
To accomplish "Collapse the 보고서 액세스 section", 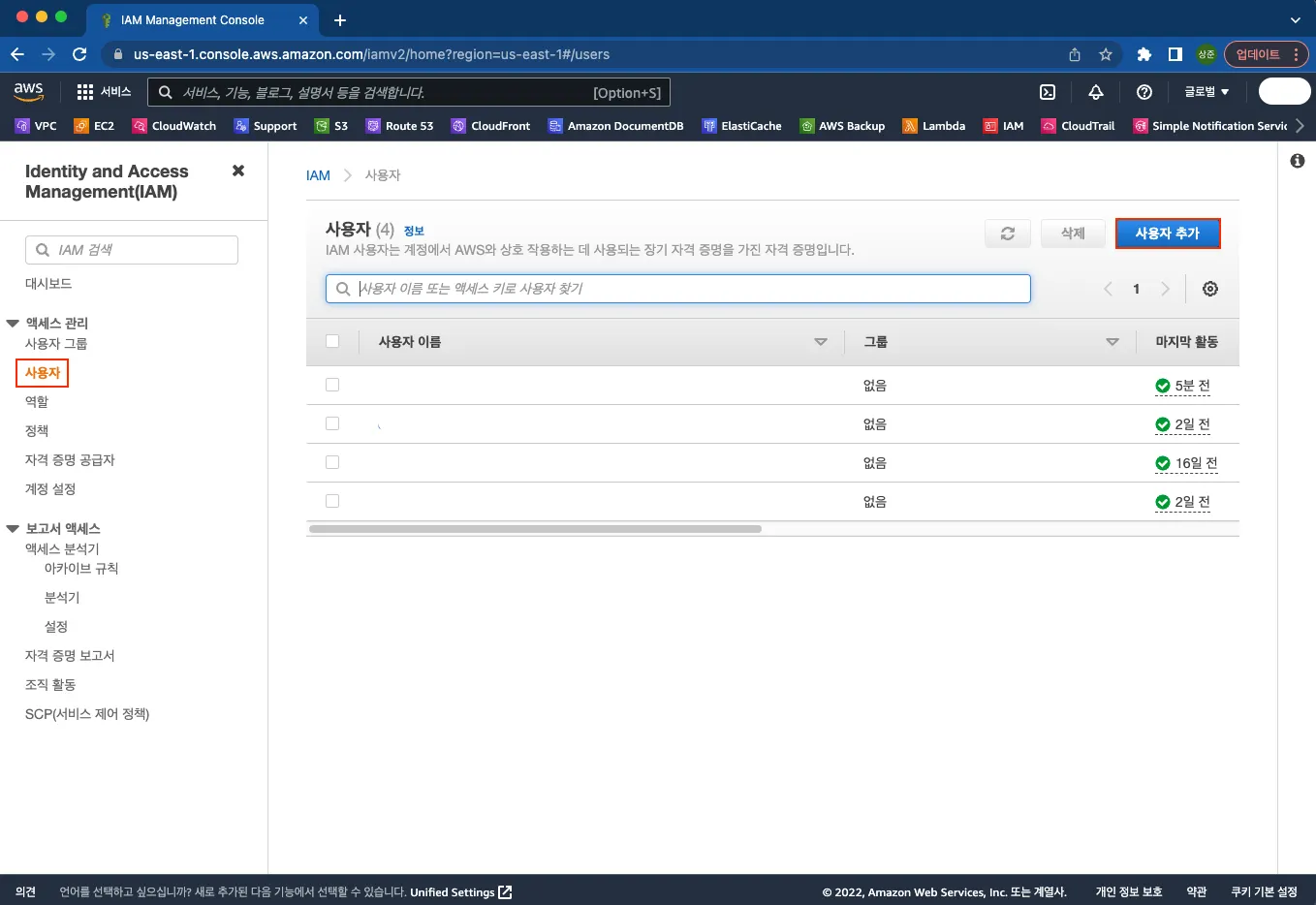I will coord(13,529).
